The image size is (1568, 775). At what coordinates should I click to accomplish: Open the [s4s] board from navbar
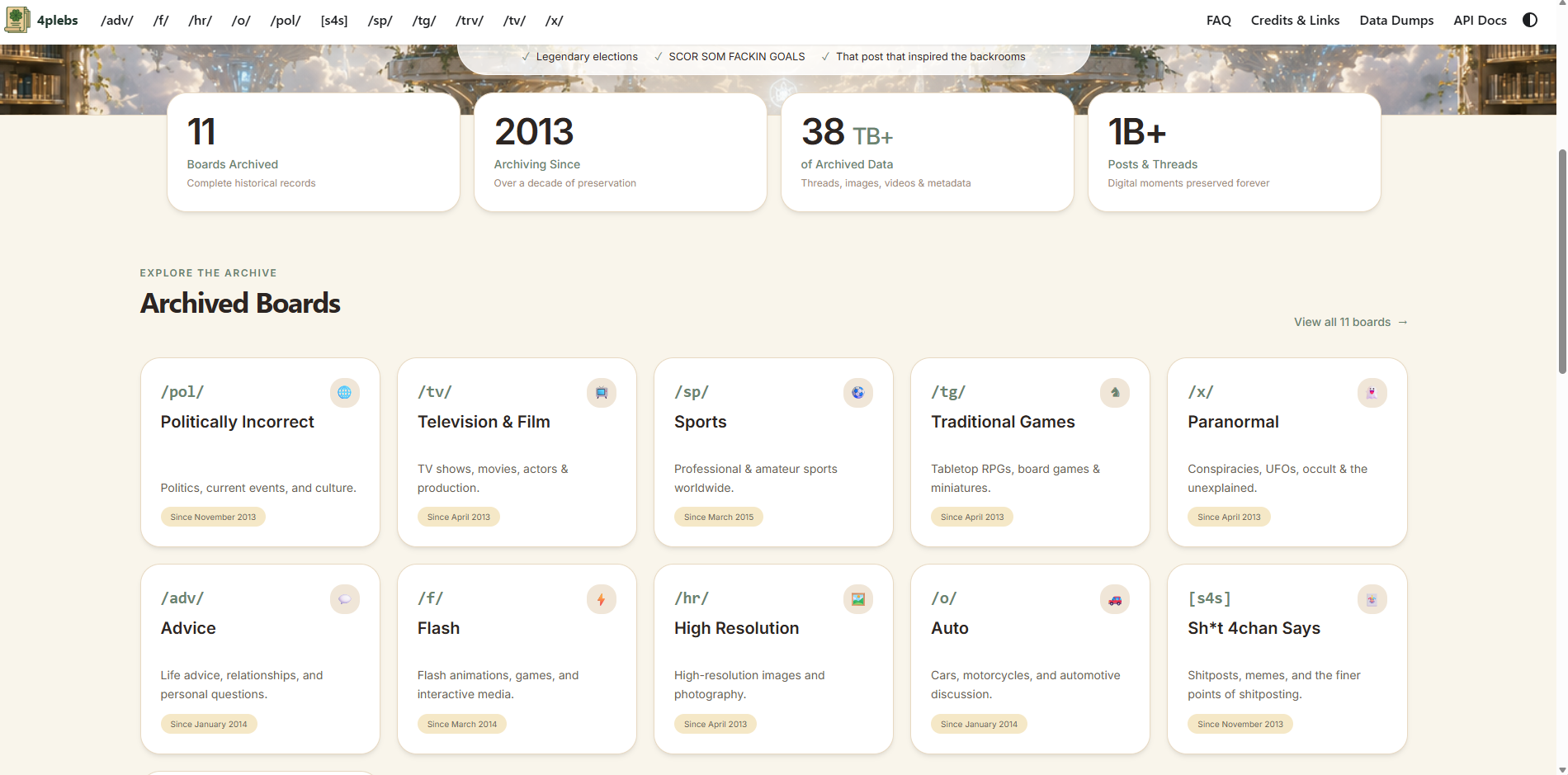click(334, 21)
